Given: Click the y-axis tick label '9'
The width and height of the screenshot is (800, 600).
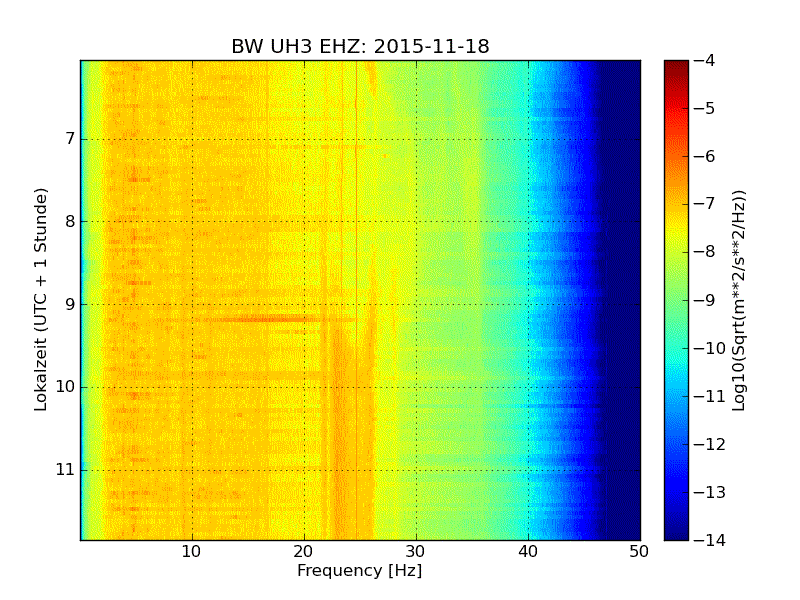Looking at the screenshot, I should (70, 304).
